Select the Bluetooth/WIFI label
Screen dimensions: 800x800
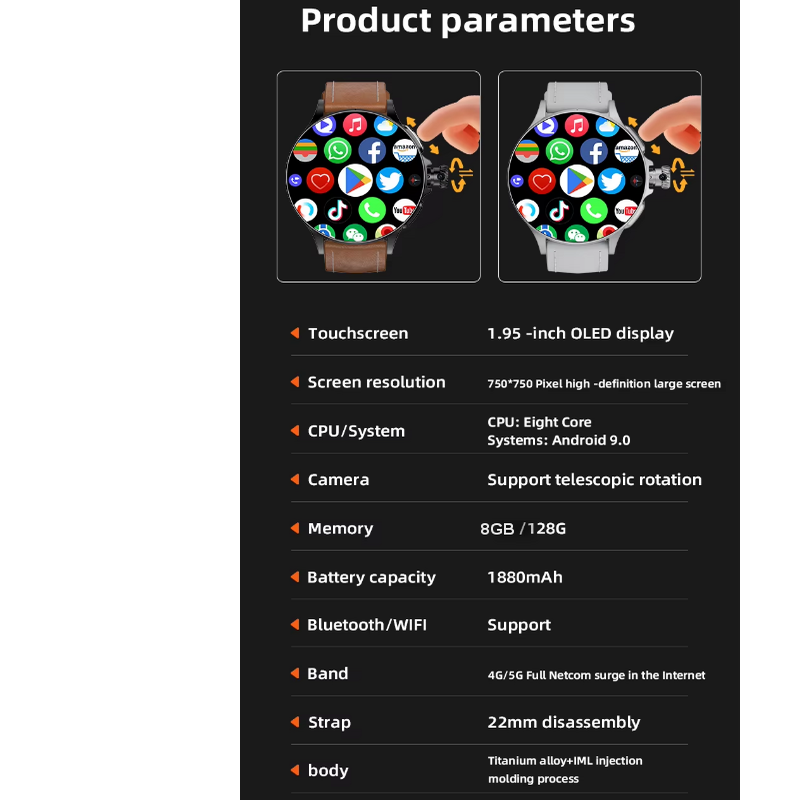click(x=367, y=625)
